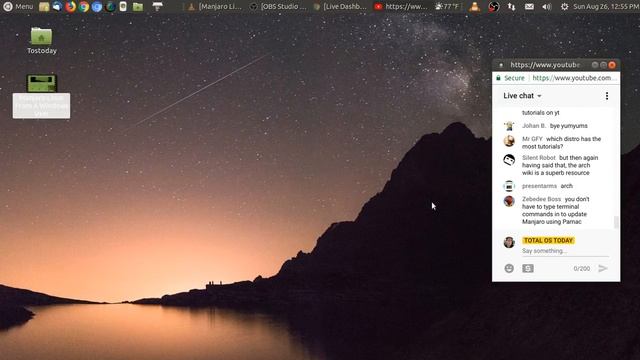Switch to the Live Dashb... taskbar window
Image resolution: width=640 pixels, height=360 pixels.
click(340, 7)
